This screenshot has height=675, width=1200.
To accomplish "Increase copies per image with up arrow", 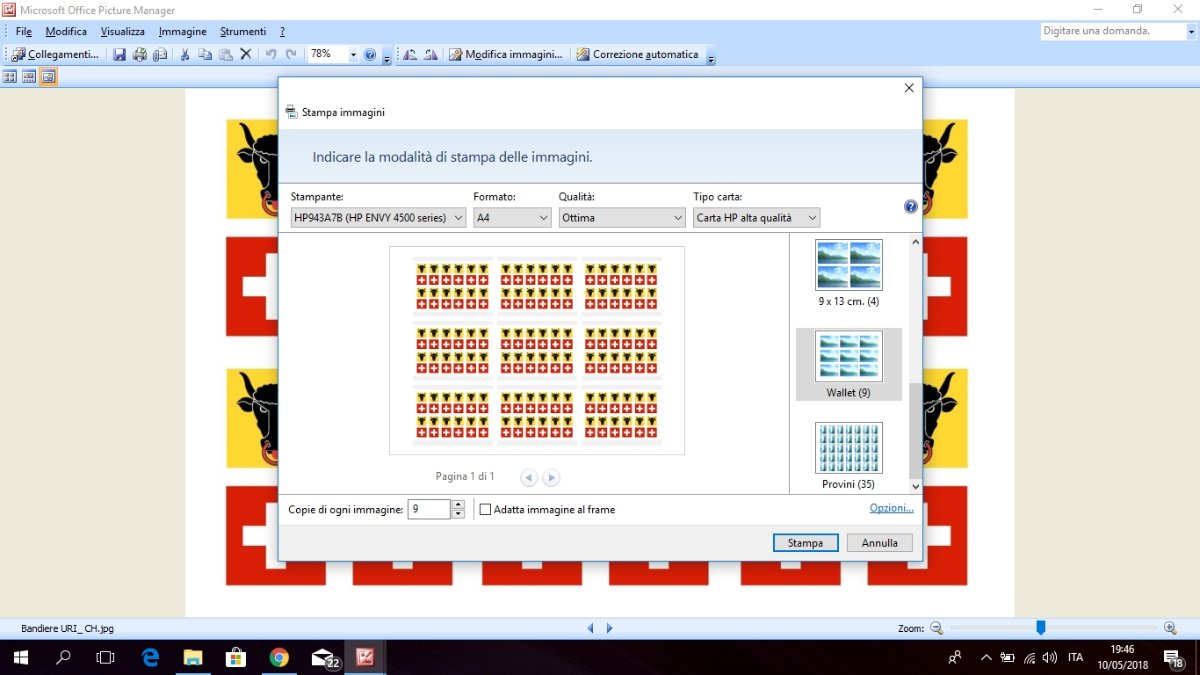I will [458, 505].
